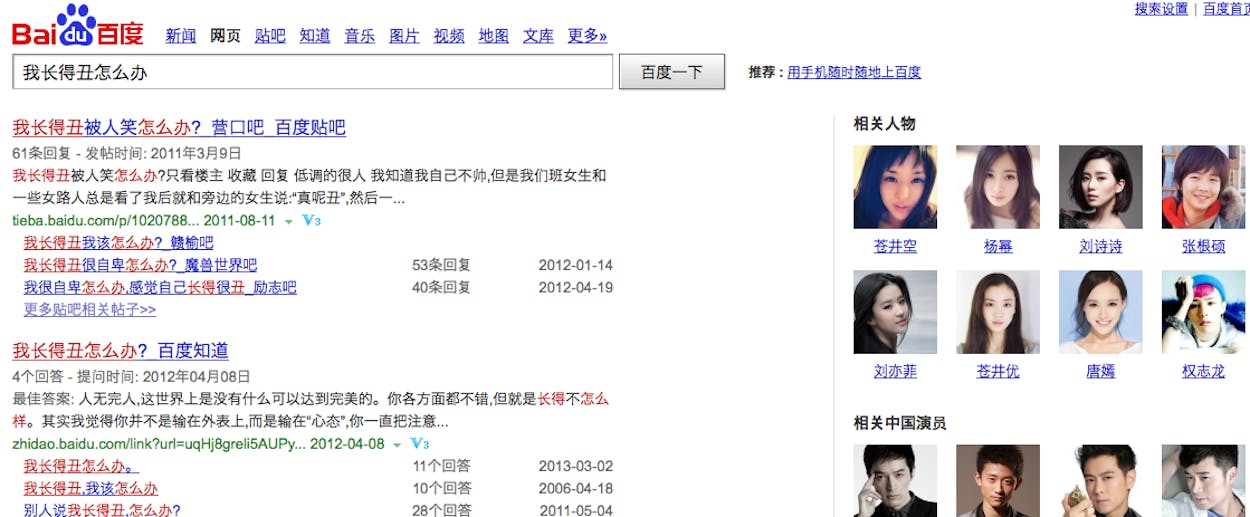Click 更多贴吧相关帖子>> link
The width and height of the screenshot is (1250, 517).
tap(90, 309)
